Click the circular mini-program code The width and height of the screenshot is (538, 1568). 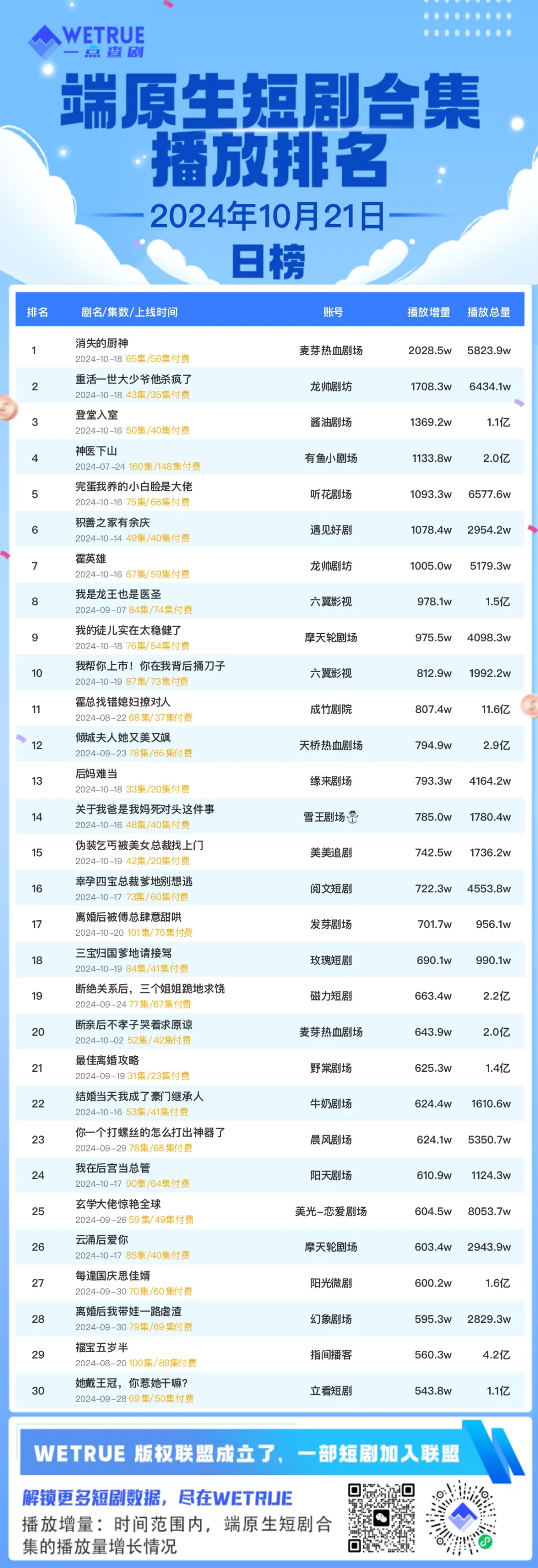tap(461, 1518)
